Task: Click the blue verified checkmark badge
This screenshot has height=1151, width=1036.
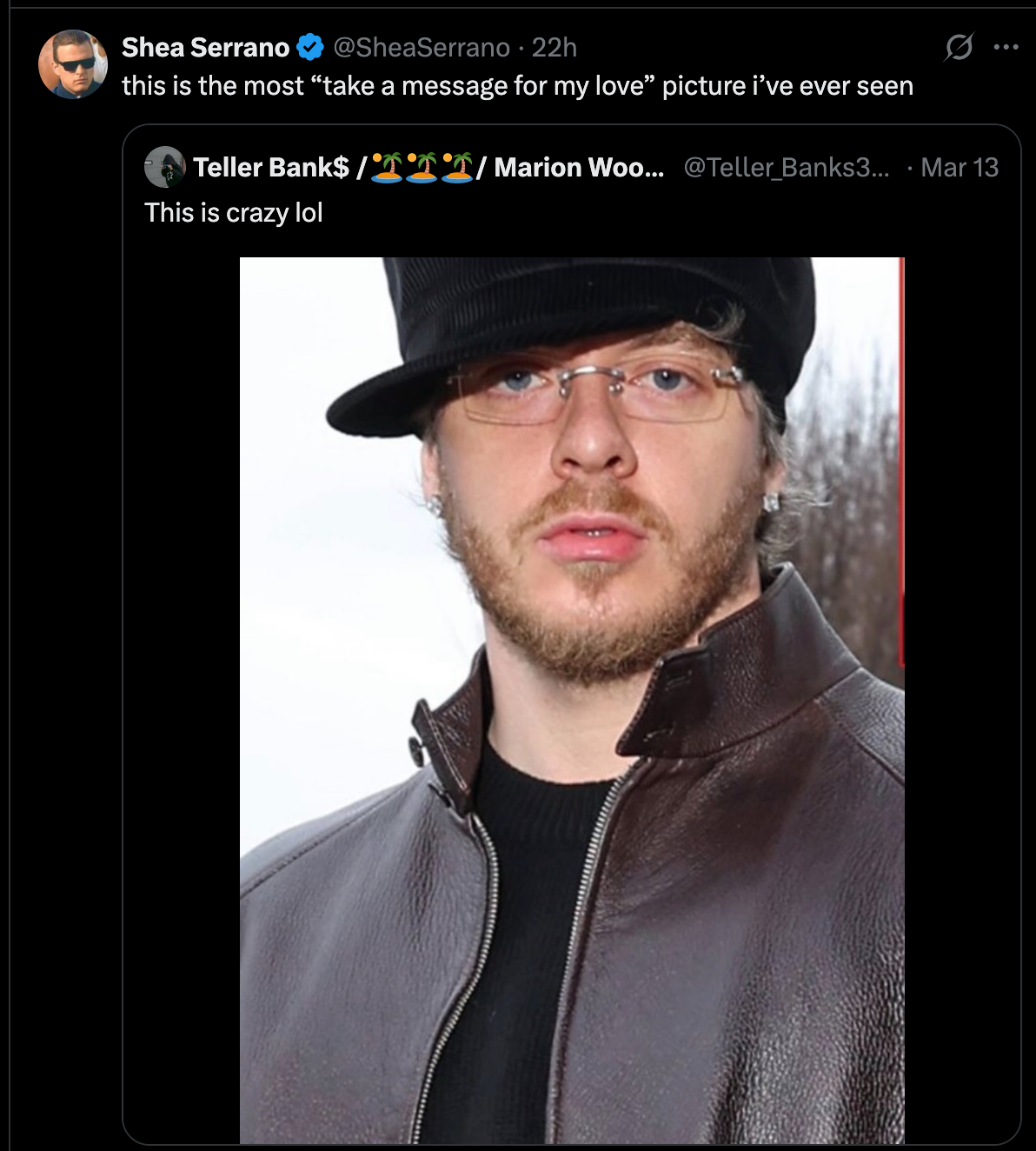Action: coord(310,47)
